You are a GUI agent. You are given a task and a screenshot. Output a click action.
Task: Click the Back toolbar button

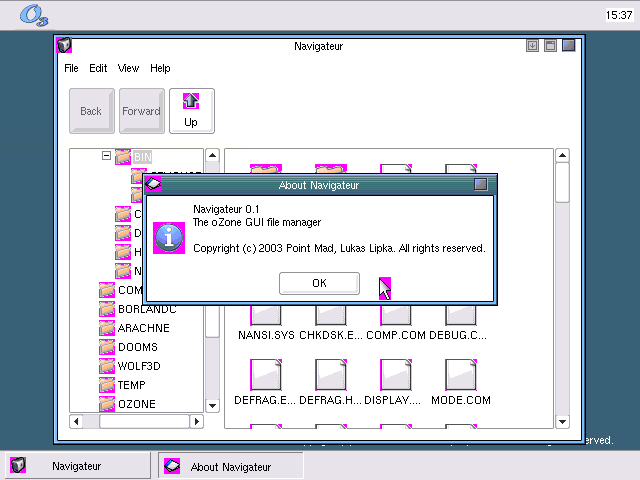coord(91,111)
